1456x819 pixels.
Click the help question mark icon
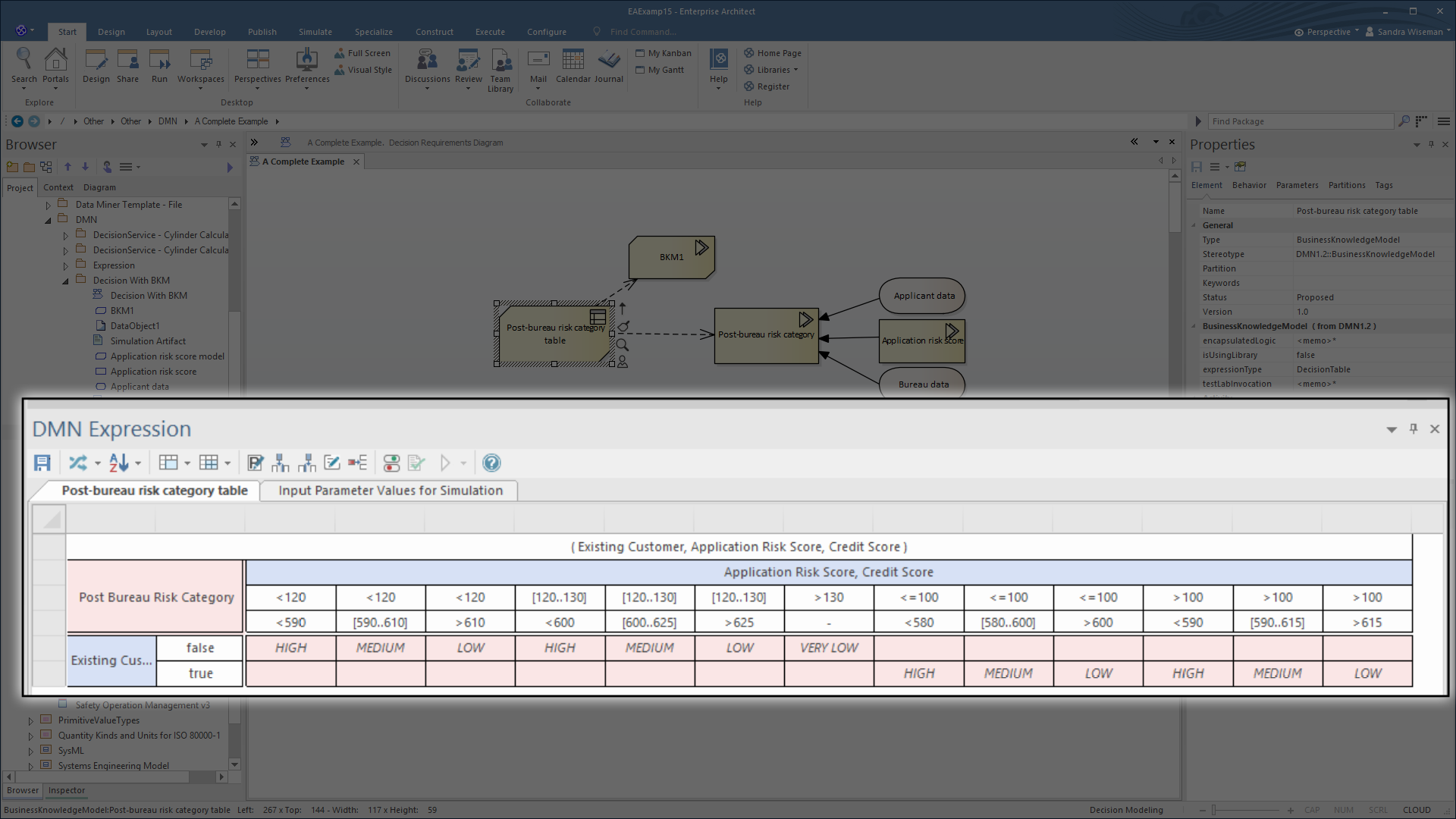(x=491, y=463)
